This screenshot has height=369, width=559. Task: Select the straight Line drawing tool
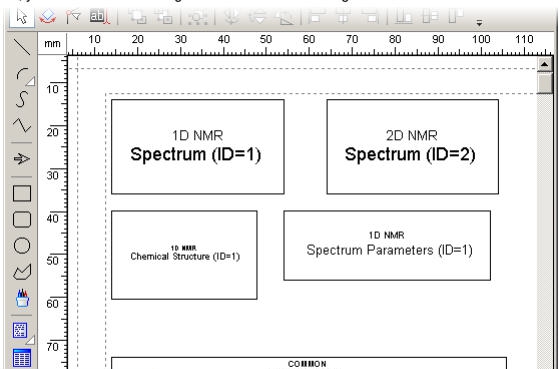(22, 47)
